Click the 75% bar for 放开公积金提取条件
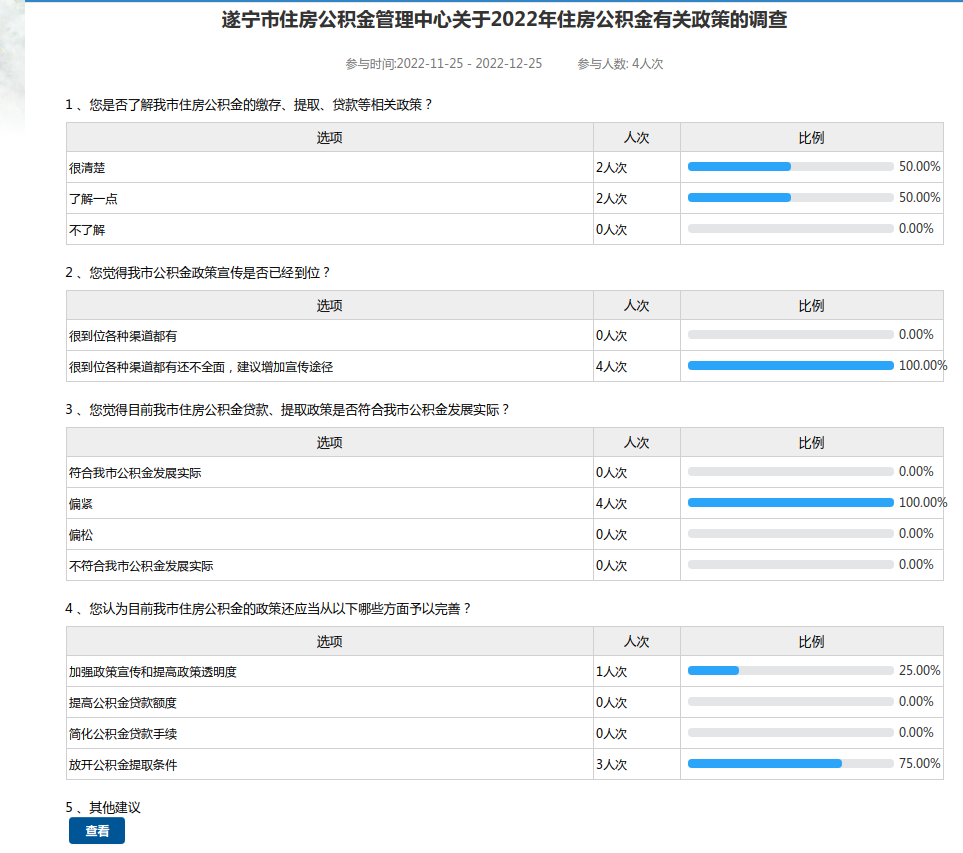This screenshot has height=853, width=963. pos(790,764)
